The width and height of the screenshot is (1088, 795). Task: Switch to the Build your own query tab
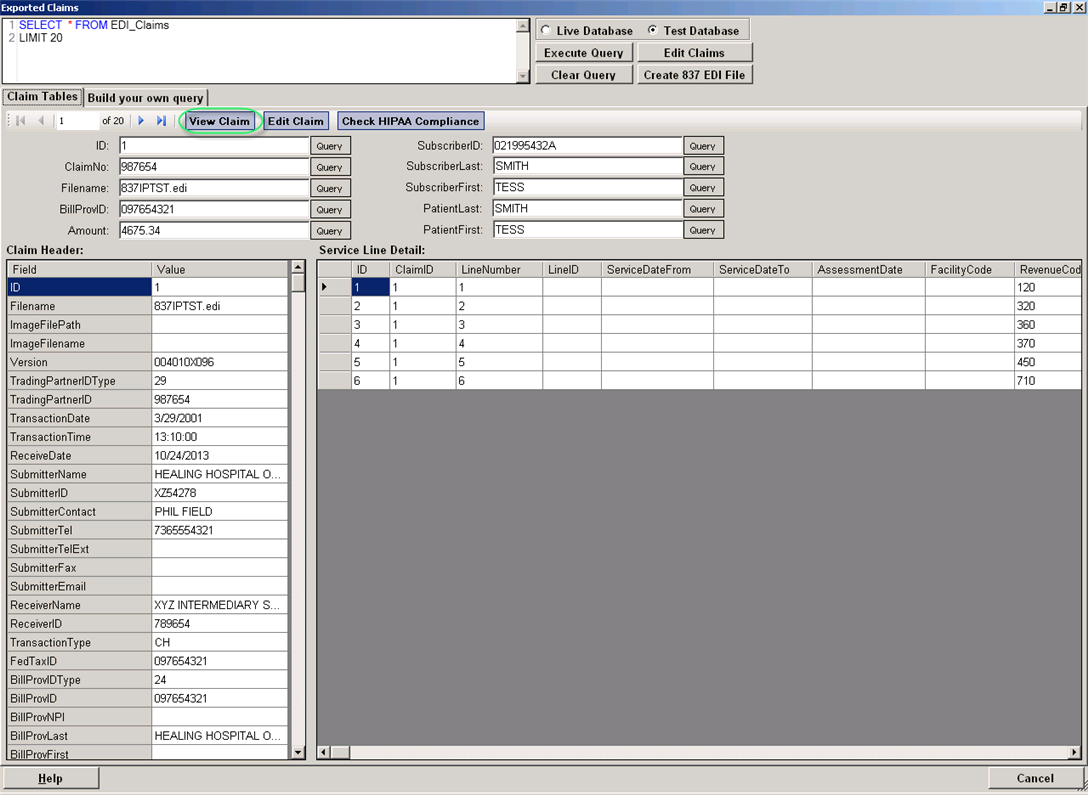(x=145, y=98)
